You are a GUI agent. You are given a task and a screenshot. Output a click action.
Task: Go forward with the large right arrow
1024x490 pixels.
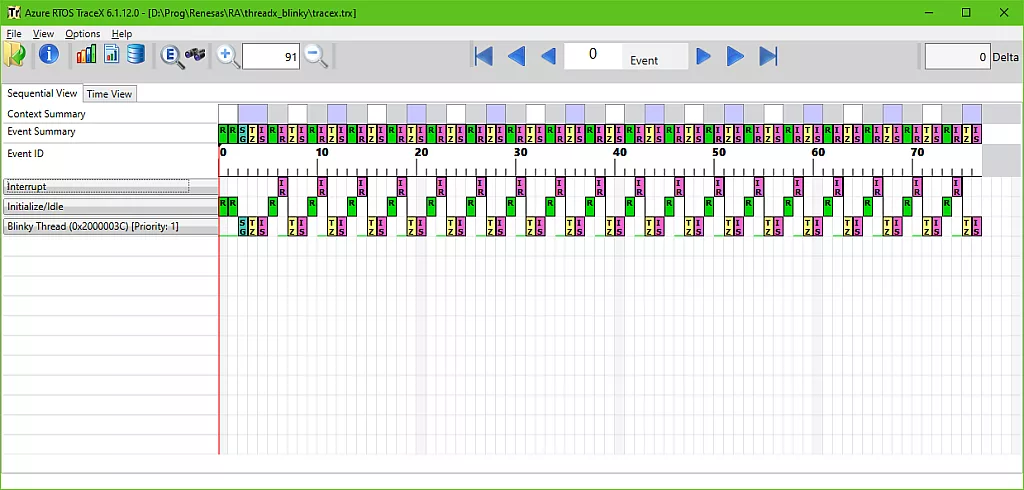point(735,56)
